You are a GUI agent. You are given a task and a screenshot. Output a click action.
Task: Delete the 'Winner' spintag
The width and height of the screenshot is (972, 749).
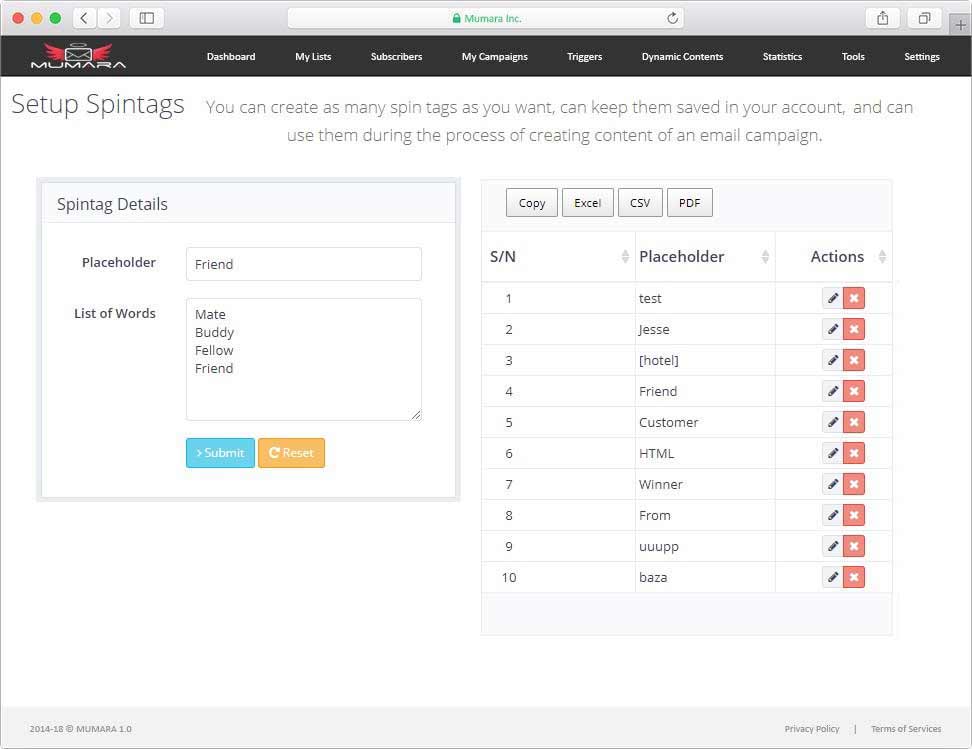854,484
